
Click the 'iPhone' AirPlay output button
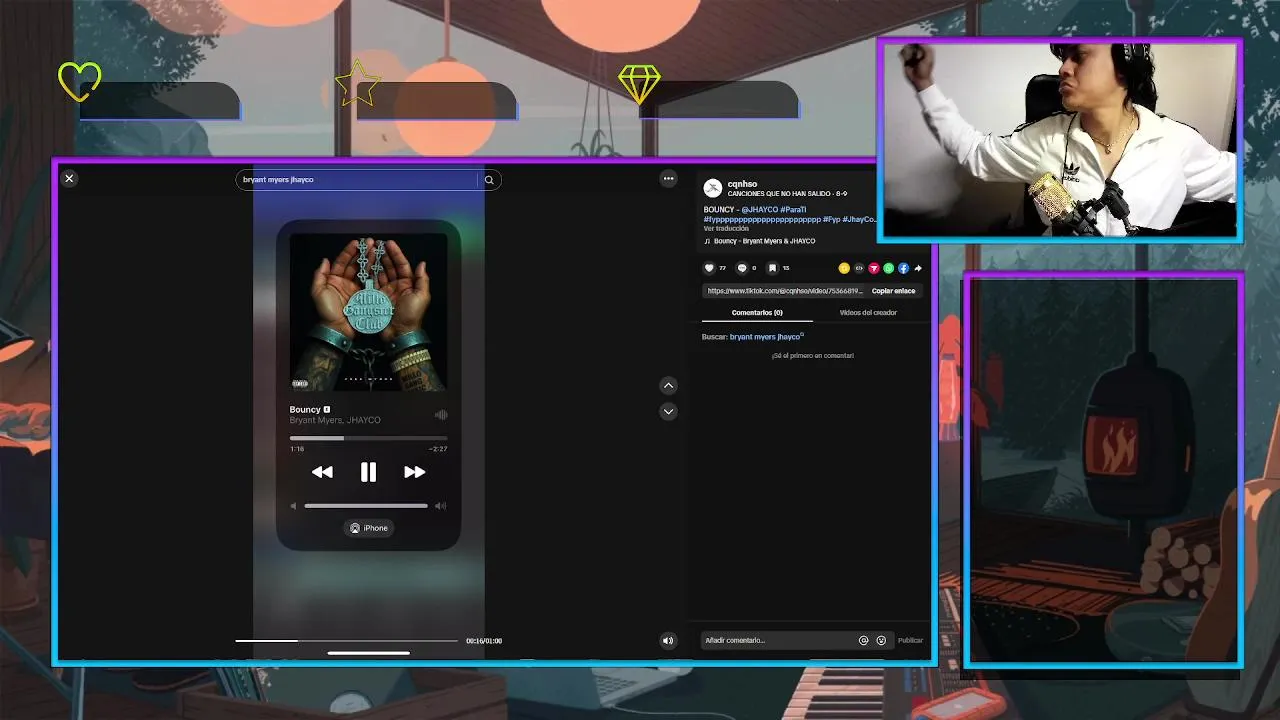click(x=369, y=528)
